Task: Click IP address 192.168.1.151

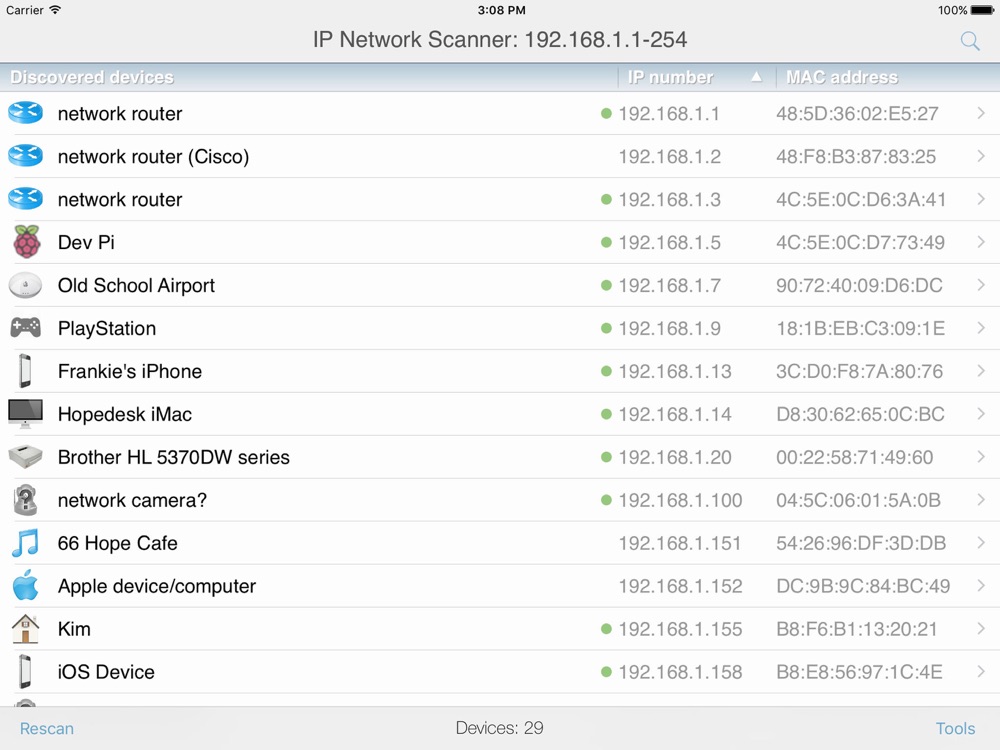Action: (x=680, y=543)
